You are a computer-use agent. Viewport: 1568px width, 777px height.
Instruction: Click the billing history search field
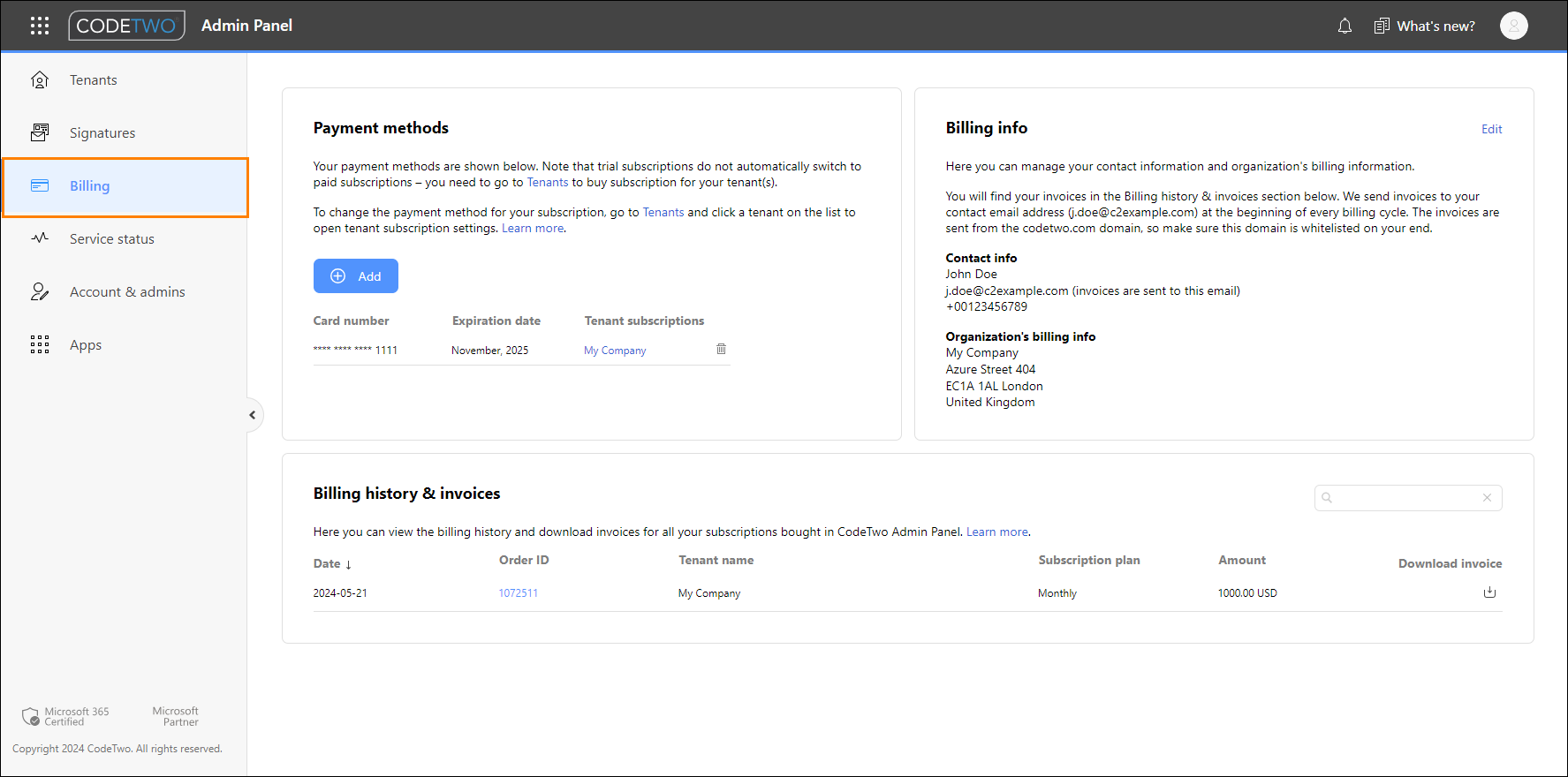(1408, 498)
